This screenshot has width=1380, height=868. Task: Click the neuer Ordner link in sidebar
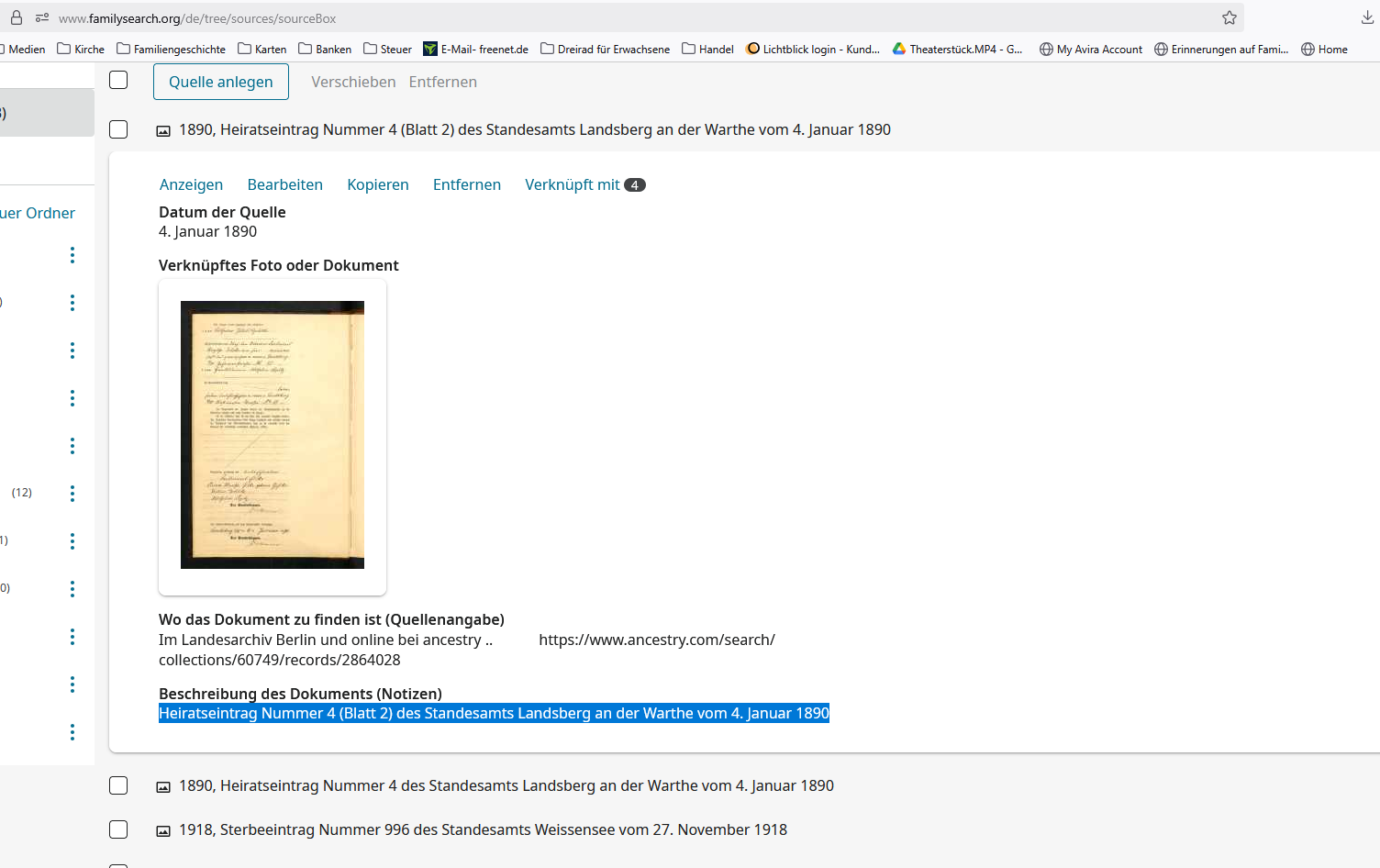[x=38, y=213]
